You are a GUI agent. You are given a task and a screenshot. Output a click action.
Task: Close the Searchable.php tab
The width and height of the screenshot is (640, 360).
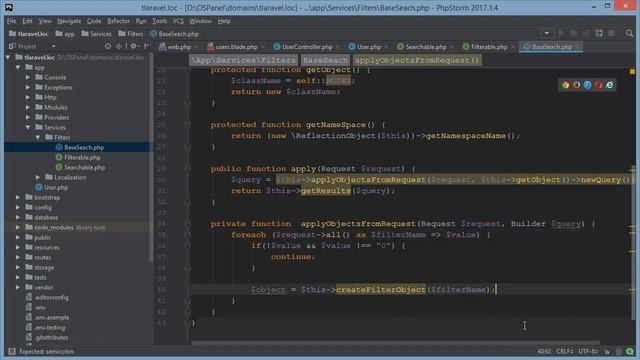pos(451,47)
